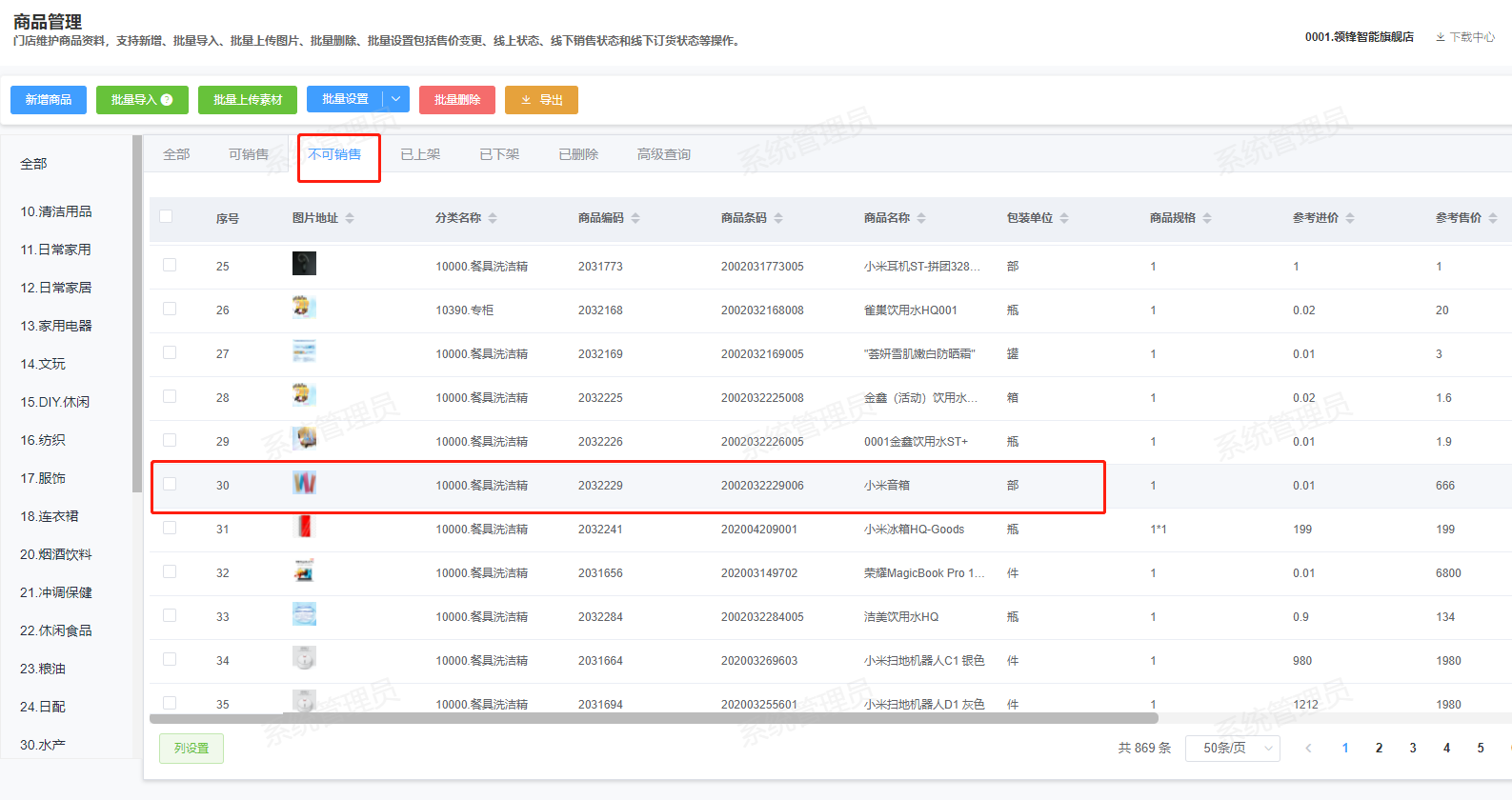Sort by 商品名称 column arrows
The image size is (1512, 800).
coord(921,218)
